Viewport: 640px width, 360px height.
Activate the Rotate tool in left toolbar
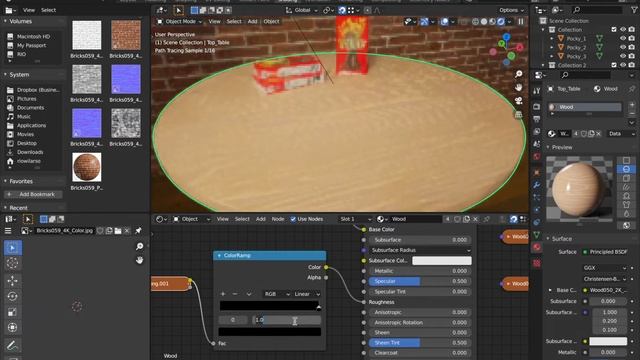pyautogui.click(x=13, y=296)
